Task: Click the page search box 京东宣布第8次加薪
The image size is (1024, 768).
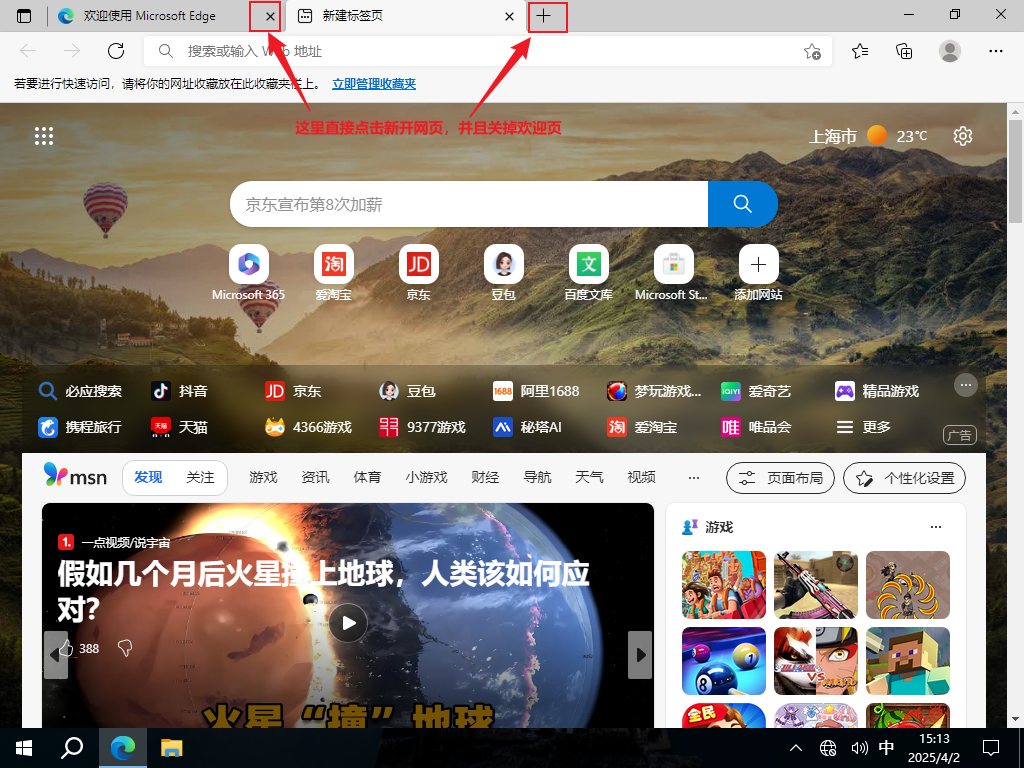Action: tap(469, 204)
